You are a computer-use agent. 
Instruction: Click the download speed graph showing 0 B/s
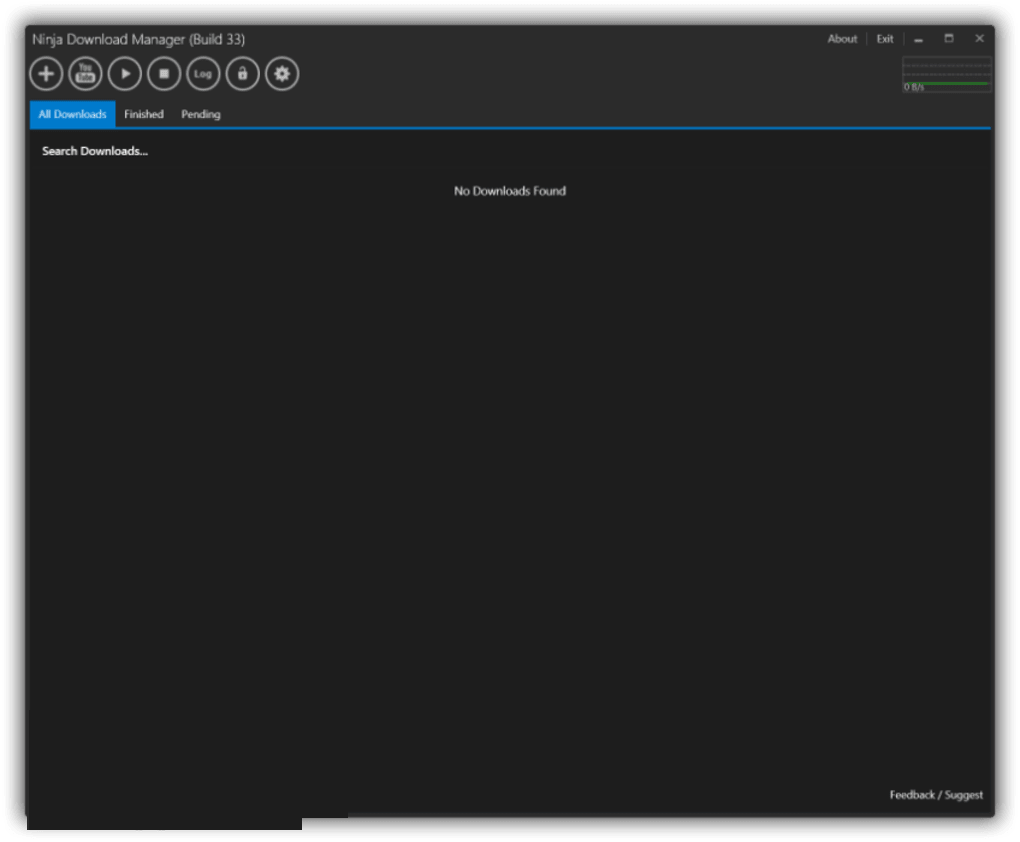[x=946, y=74]
